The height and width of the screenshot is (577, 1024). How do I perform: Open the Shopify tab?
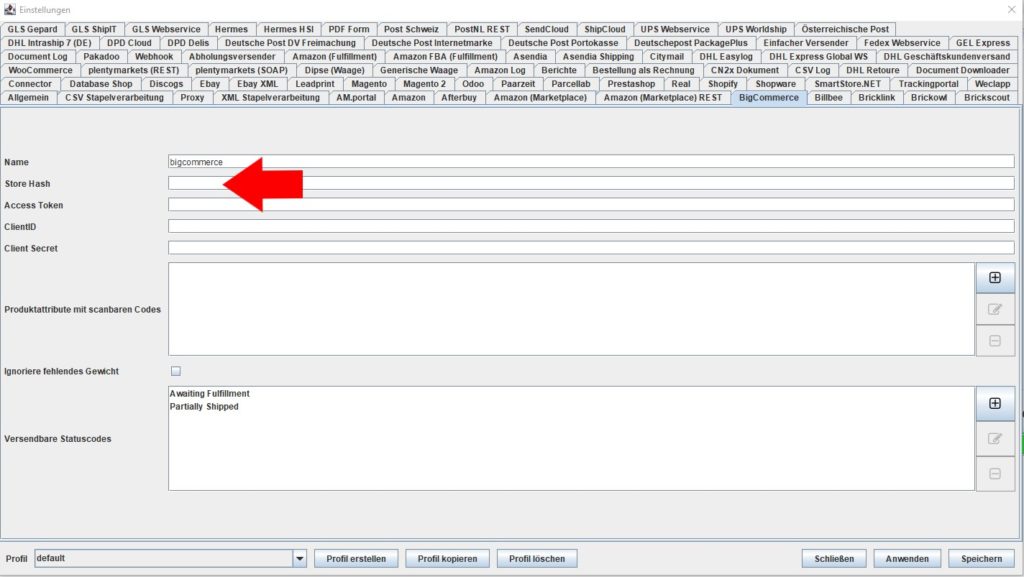723,84
